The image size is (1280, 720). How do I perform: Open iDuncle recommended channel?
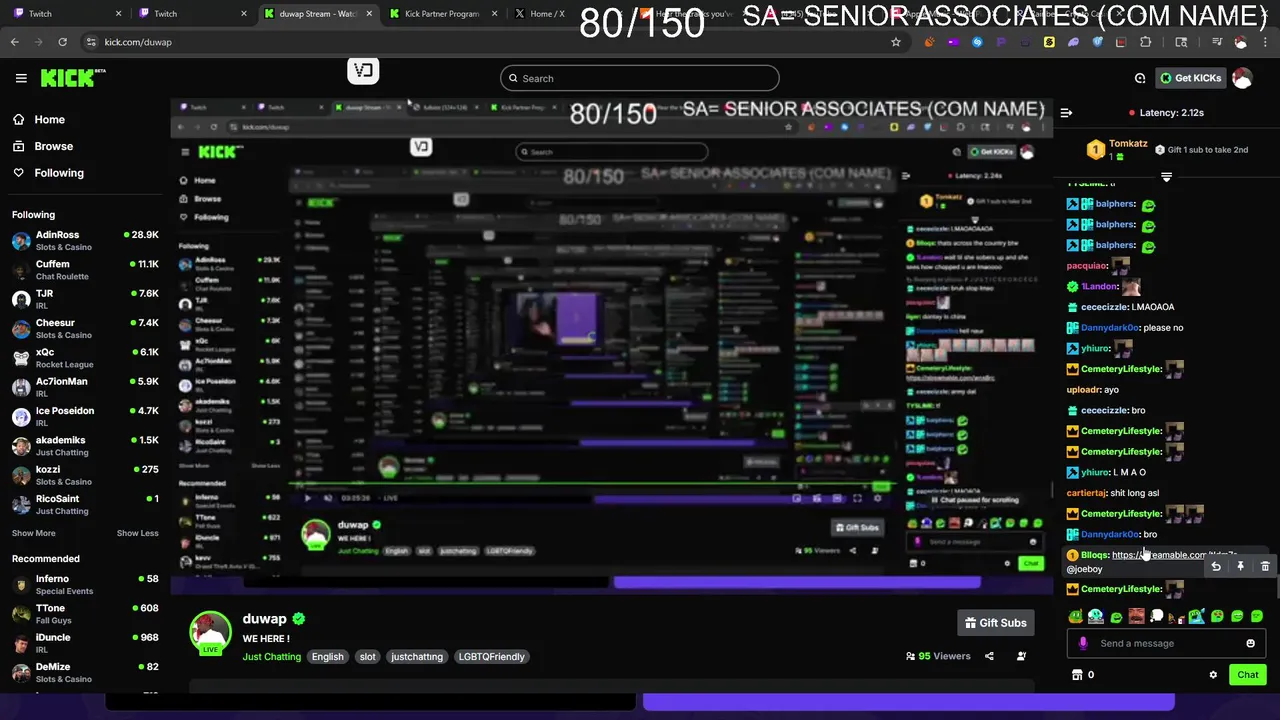coord(85,643)
